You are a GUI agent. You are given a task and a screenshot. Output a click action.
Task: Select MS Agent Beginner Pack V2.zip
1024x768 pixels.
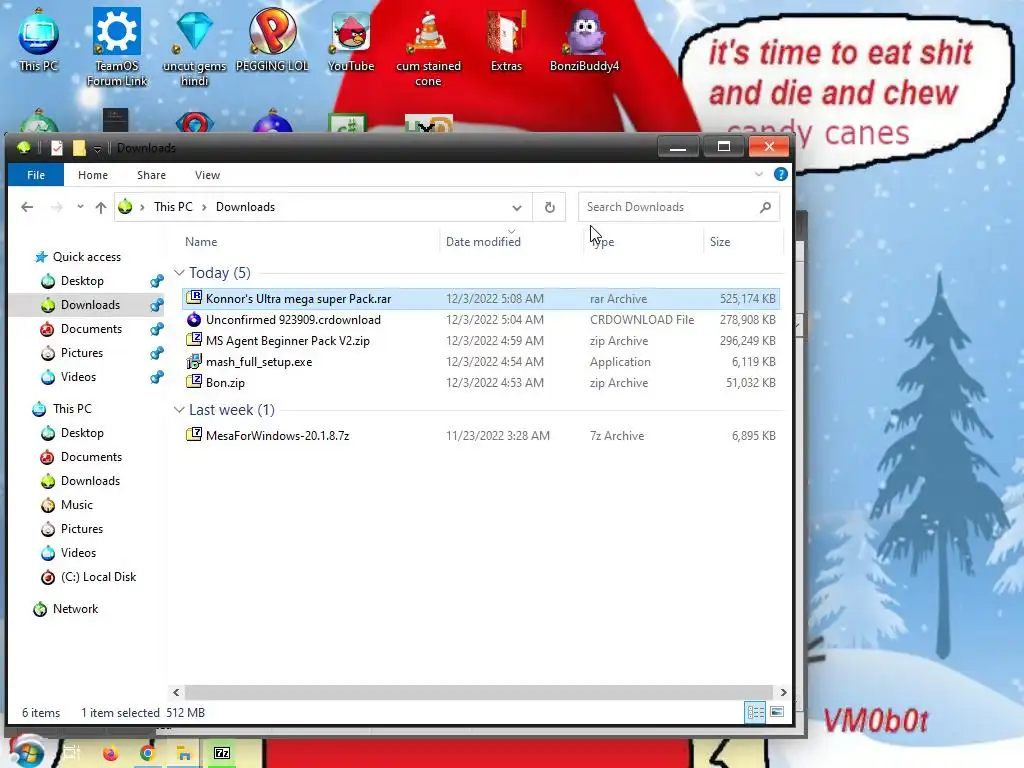(x=481, y=341)
